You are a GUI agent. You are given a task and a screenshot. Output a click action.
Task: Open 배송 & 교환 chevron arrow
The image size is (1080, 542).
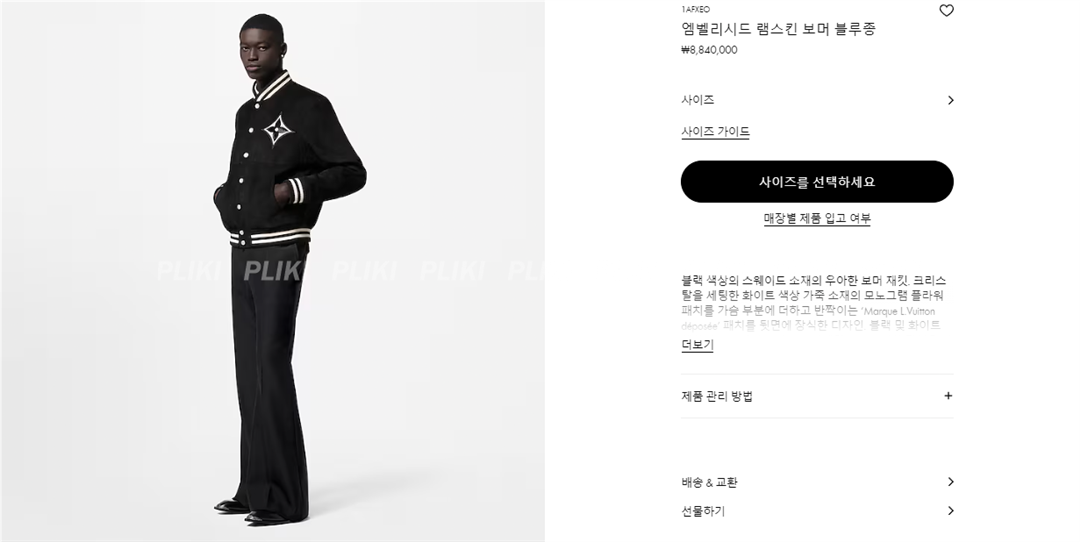951,482
